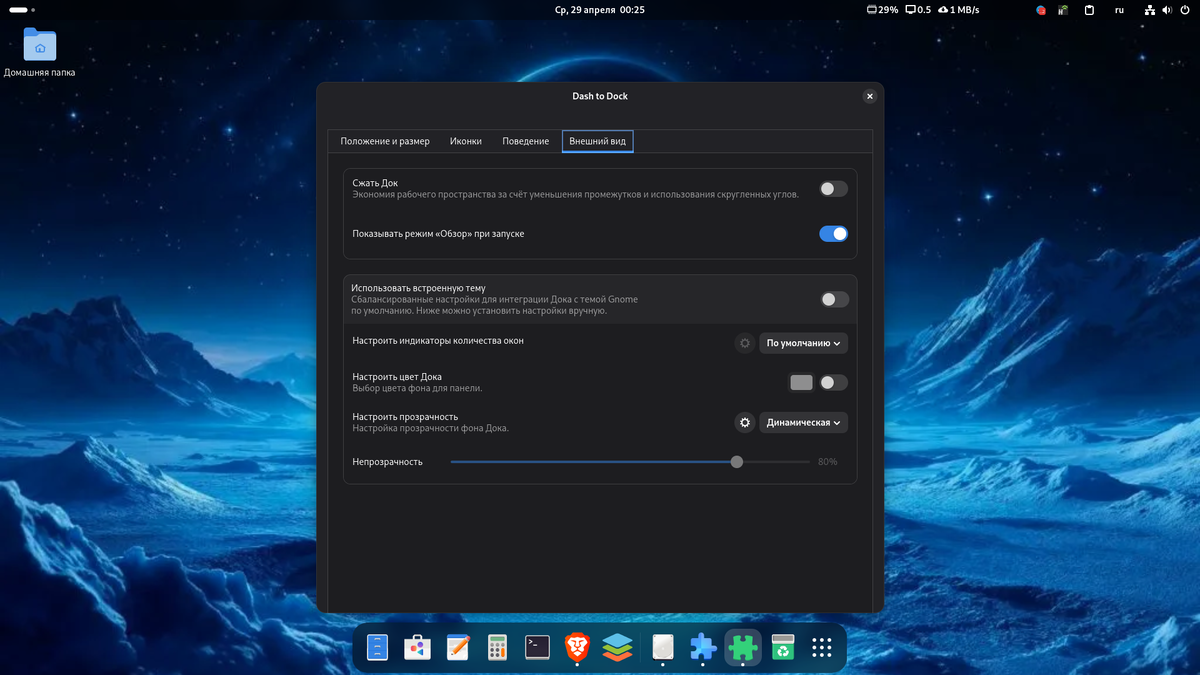This screenshot has height=675, width=1200.
Task: Open the tray icon with the green Wi-Fi mark
Action: click(x=1065, y=10)
